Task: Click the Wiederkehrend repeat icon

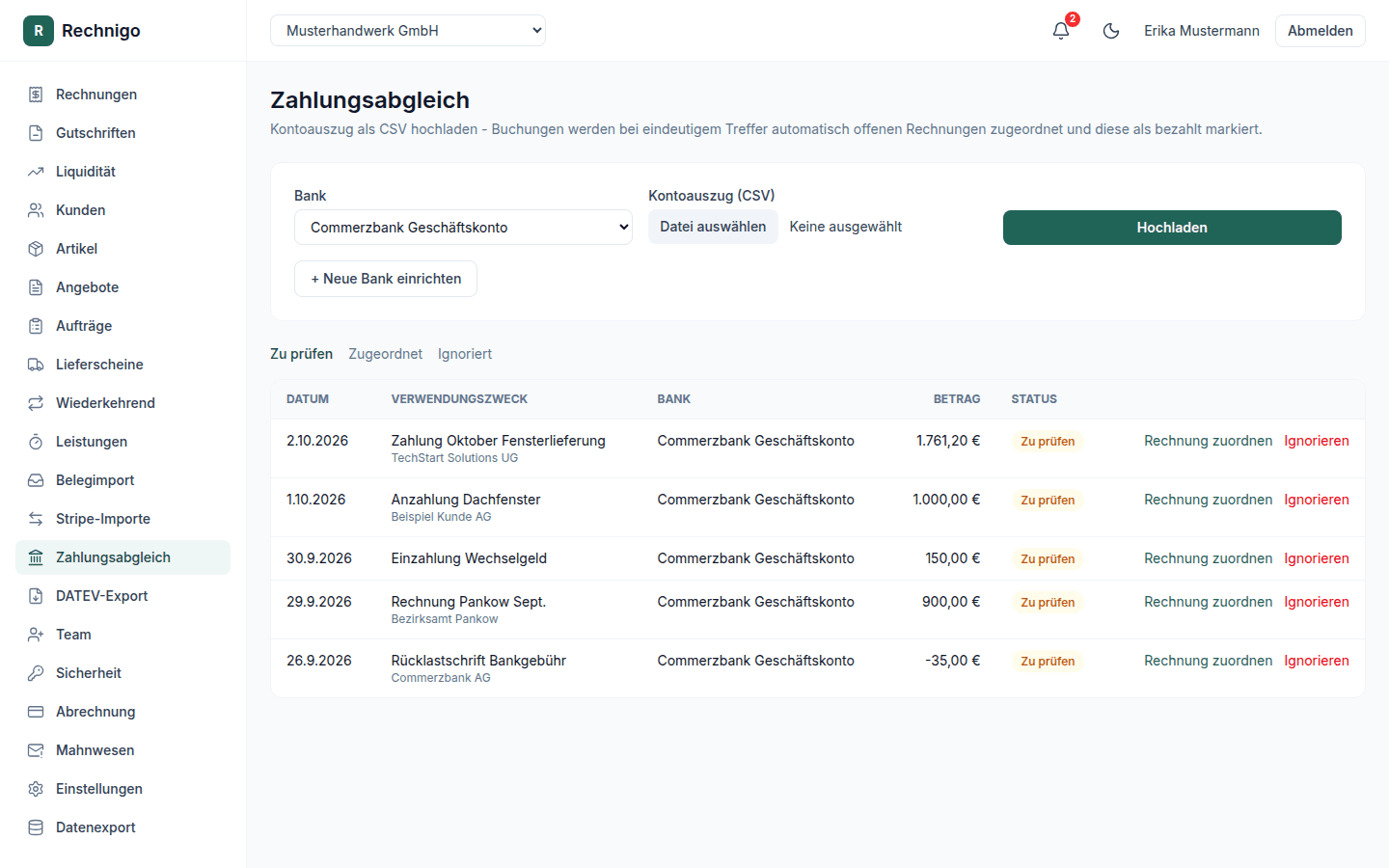Action: tap(36, 403)
